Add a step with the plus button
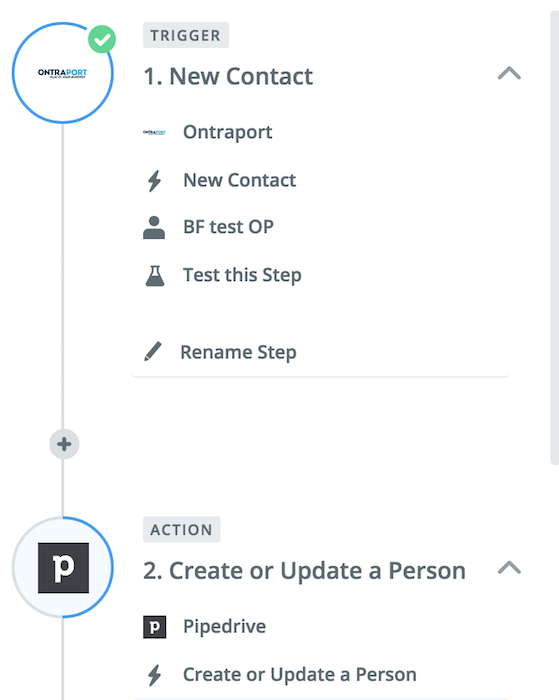Screen dimensions: 559x700 64,444
